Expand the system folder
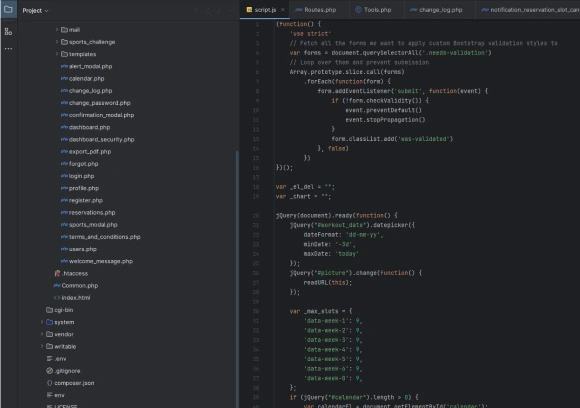Viewport: 580px width, 408px height. [x=42, y=322]
